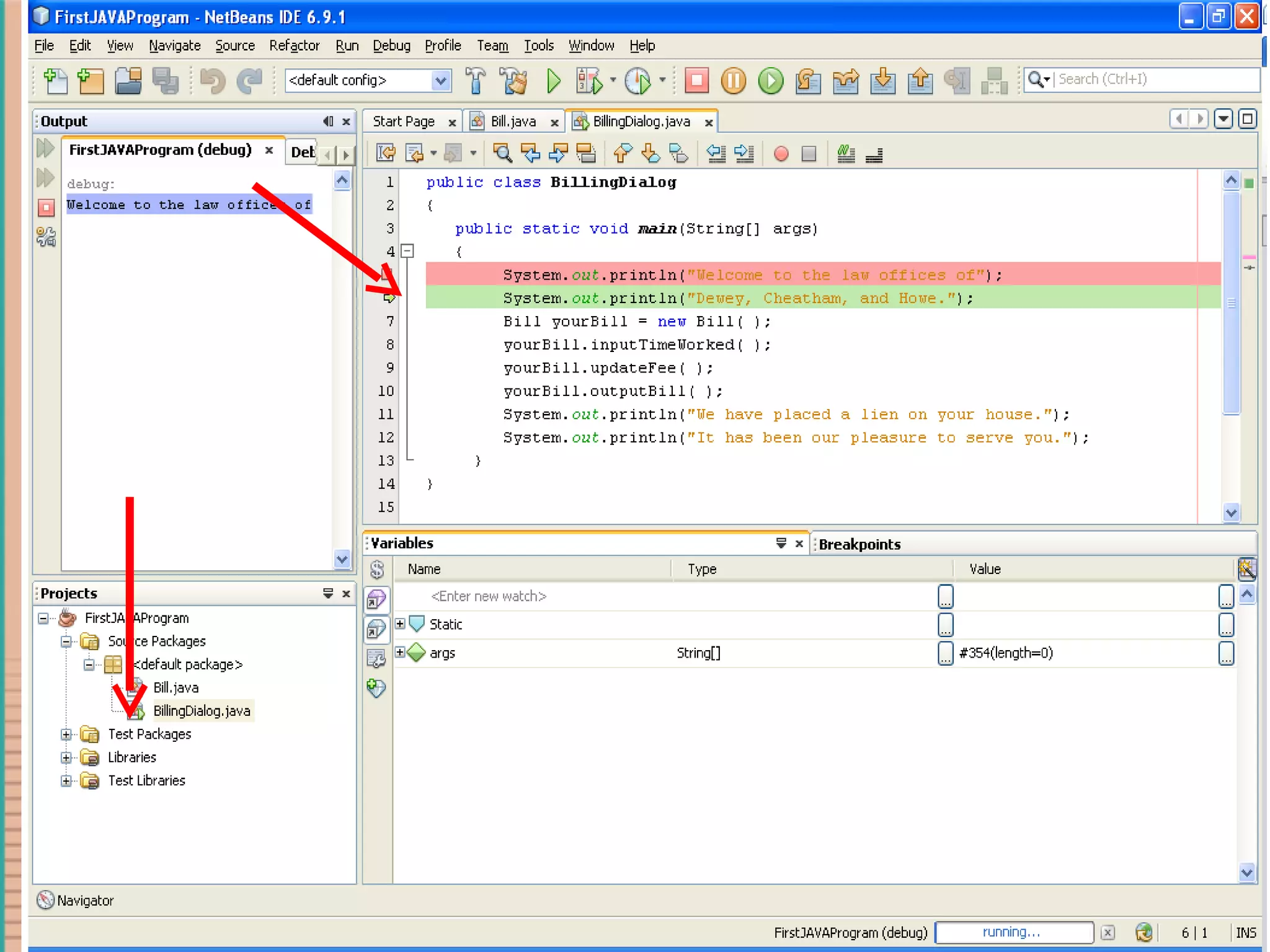Expand the Test Packages folder
The height and width of the screenshot is (952, 1270).
pos(66,734)
